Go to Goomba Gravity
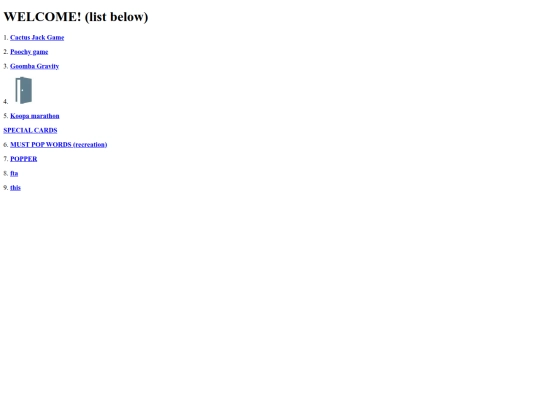This screenshot has height=405, width=540. click(34, 66)
